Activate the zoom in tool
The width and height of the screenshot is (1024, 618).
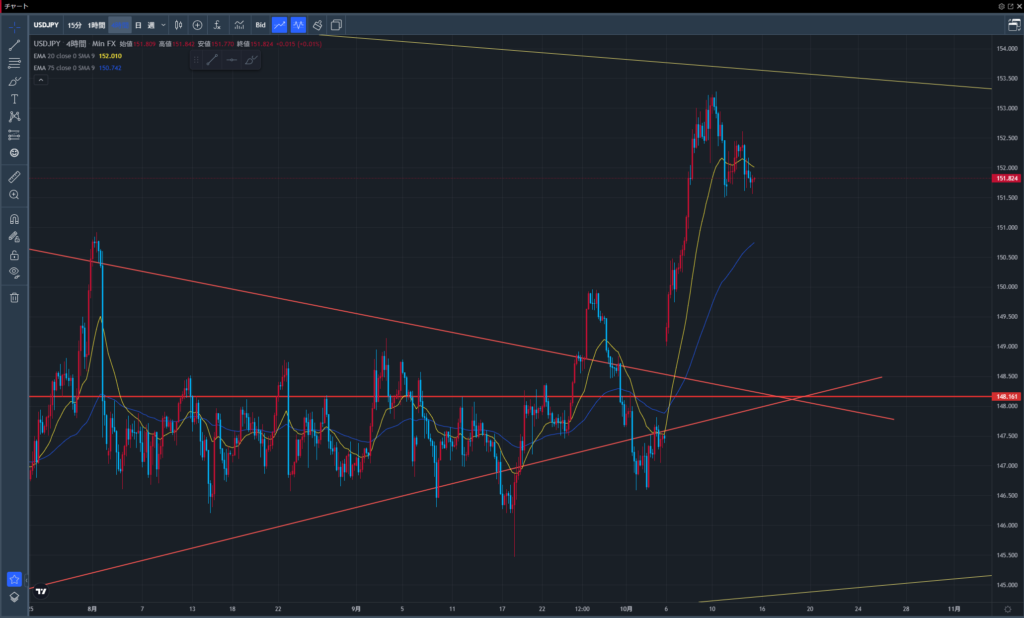click(14, 194)
